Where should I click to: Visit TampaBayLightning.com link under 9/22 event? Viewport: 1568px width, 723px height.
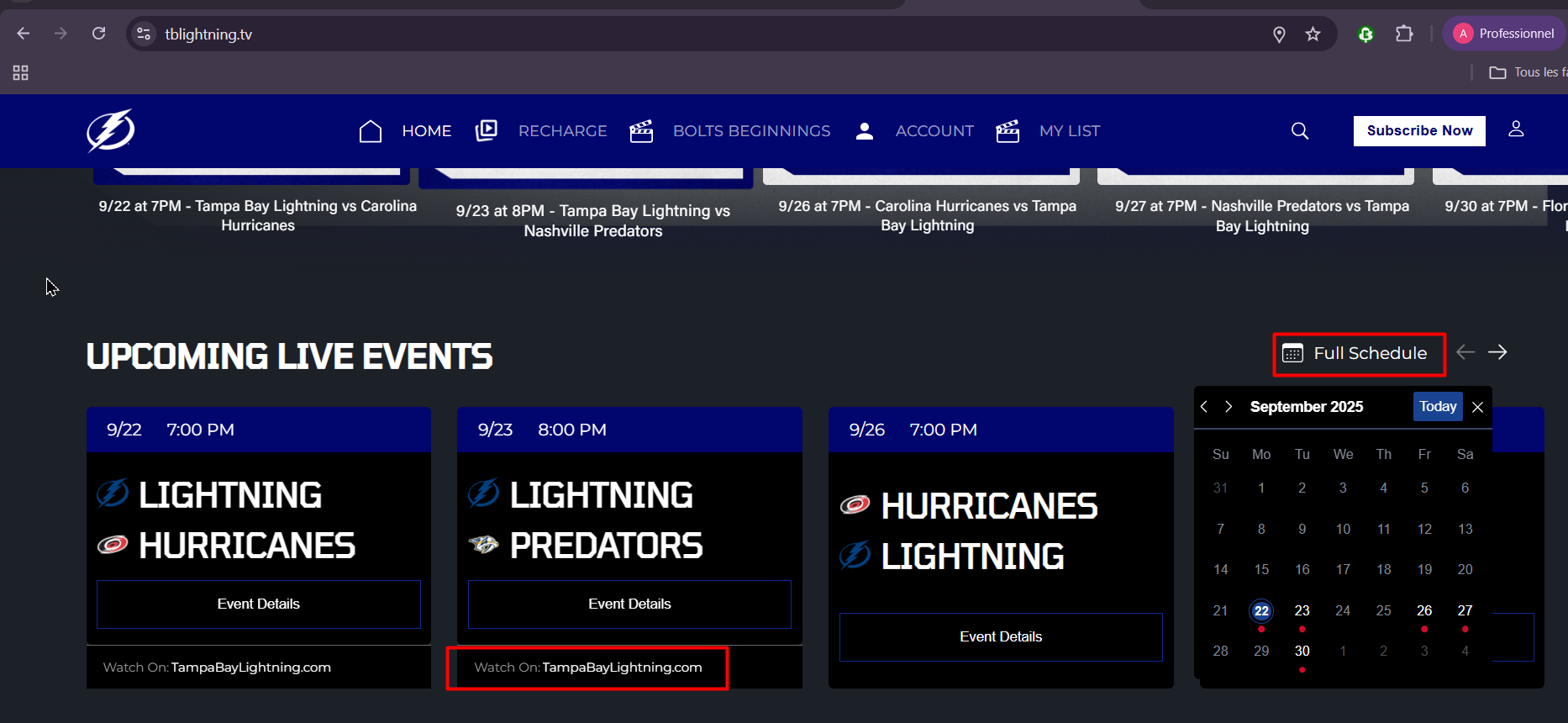(250, 668)
